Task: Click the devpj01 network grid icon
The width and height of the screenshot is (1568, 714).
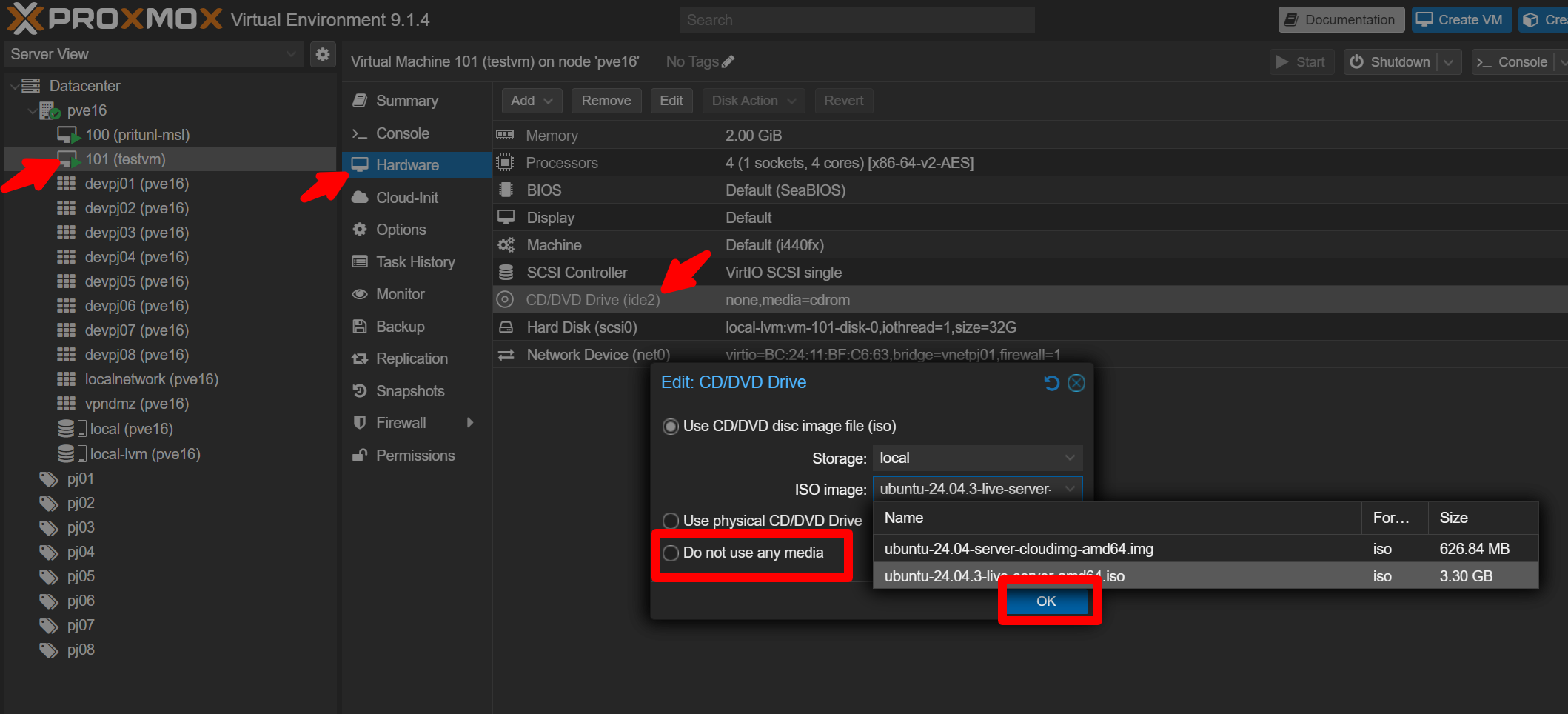Action: (67, 184)
